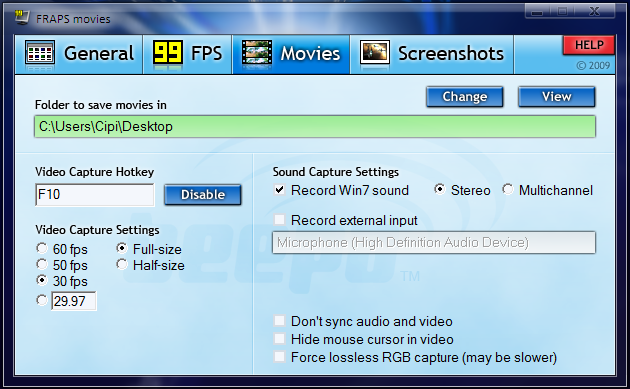630x389 pixels.
Task: Click the Video Capture Hotkey F10 field
Action: [95, 194]
